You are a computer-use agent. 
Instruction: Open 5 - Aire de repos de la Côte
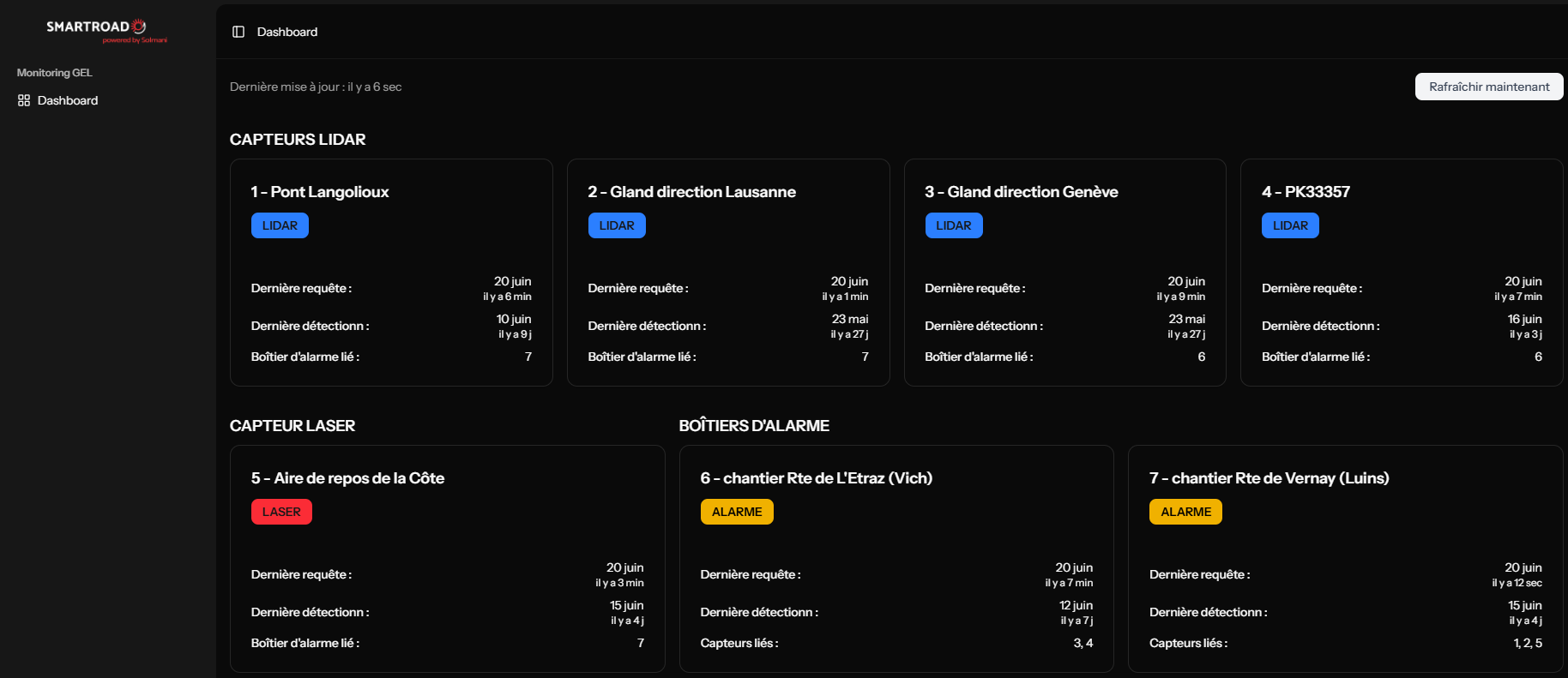(347, 478)
